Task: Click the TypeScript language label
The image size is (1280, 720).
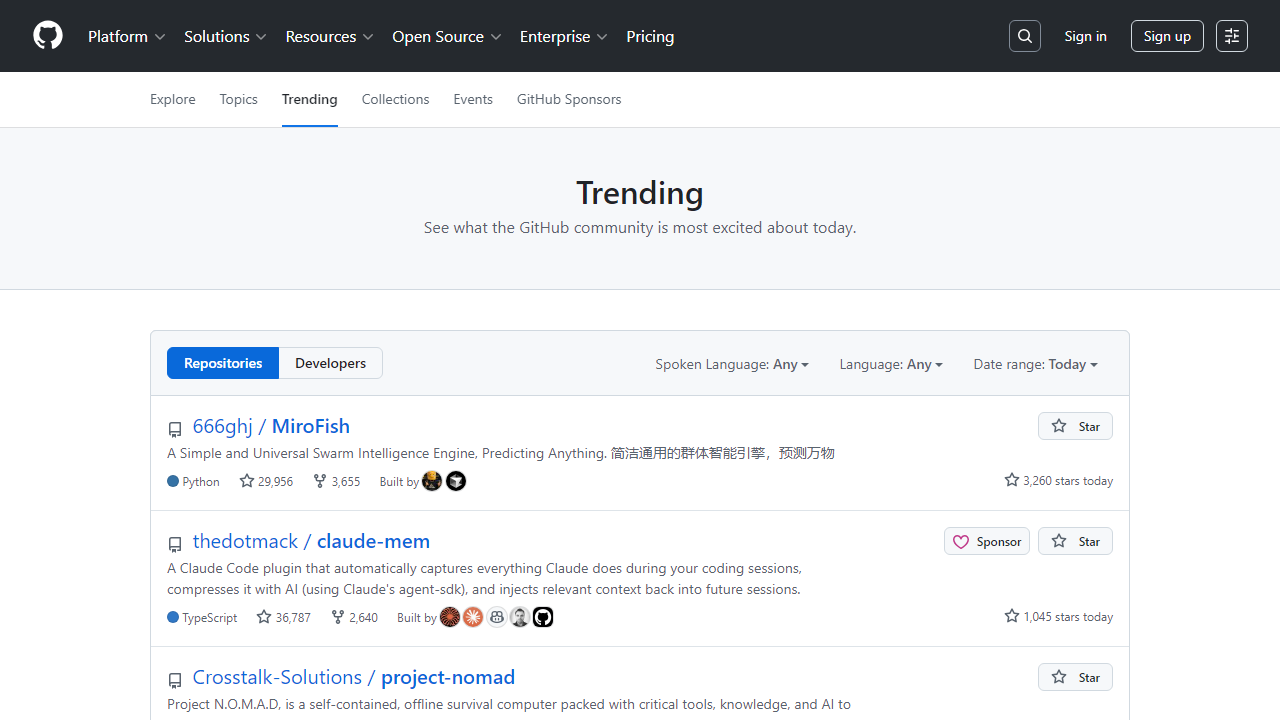Action: click(x=210, y=617)
